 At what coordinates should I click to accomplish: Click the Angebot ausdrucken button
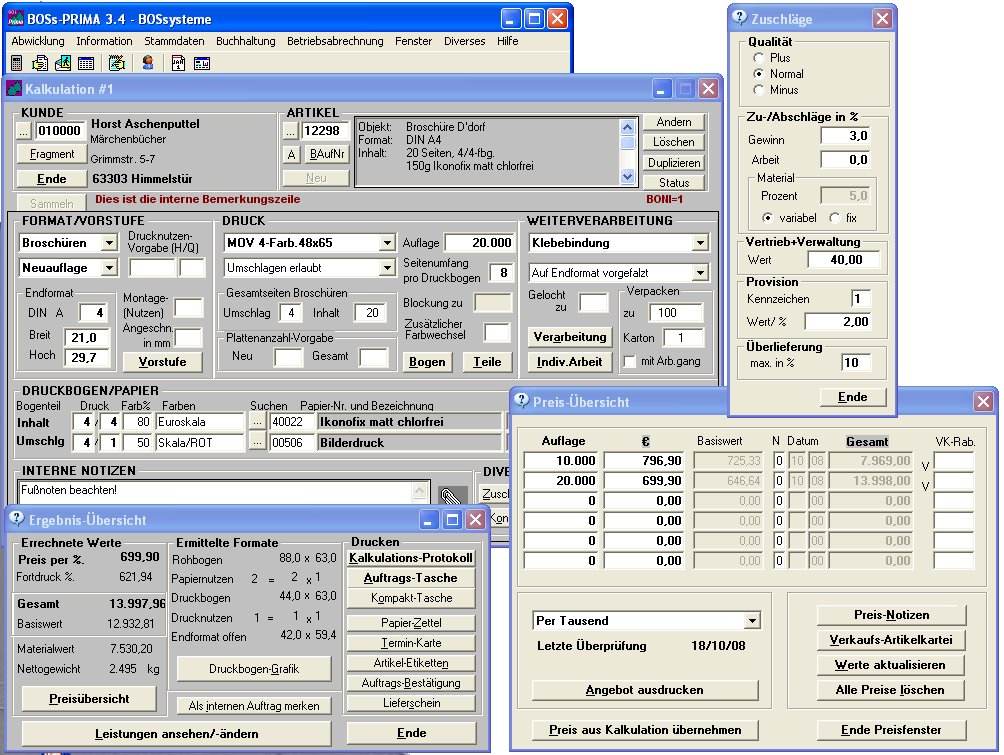pyautogui.click(x=645, y=690)
